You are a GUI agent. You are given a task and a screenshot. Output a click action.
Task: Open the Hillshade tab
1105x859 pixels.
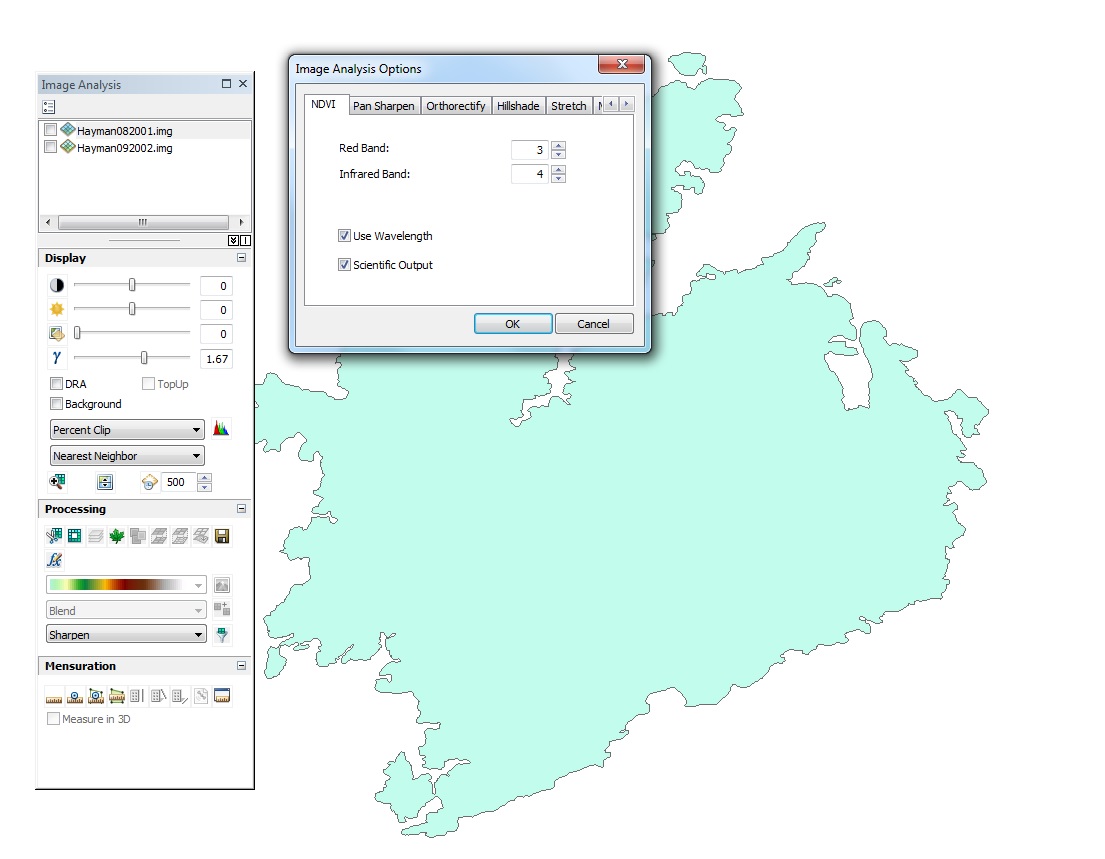point(518,106)
